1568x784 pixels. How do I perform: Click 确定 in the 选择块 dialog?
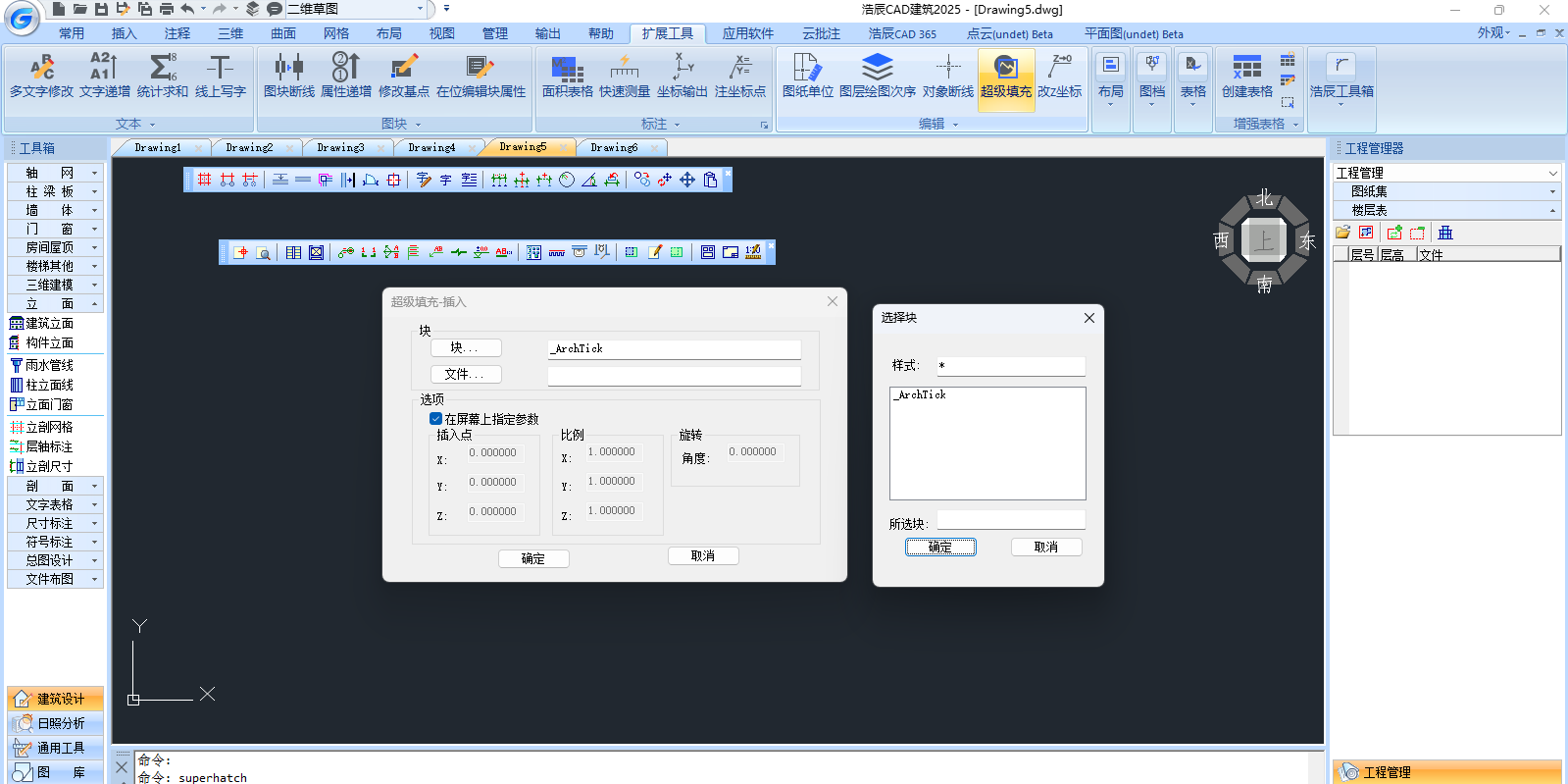939,548
